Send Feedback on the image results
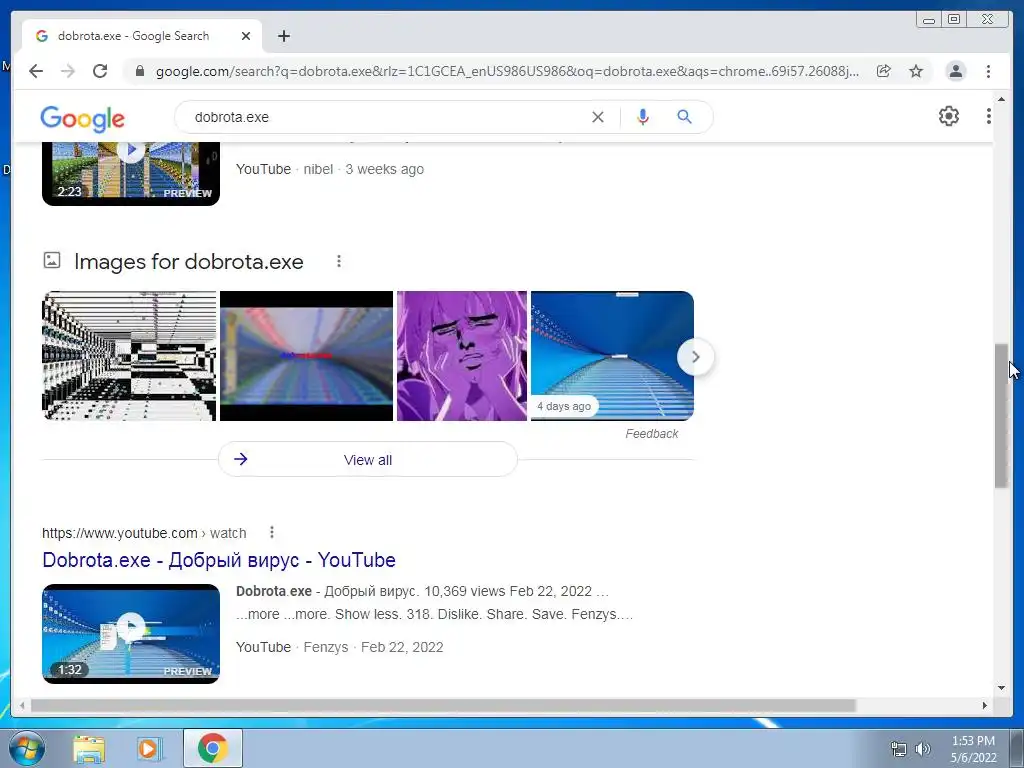The image size is (1024, 768). pyautogui.click(x=652, y=434)
